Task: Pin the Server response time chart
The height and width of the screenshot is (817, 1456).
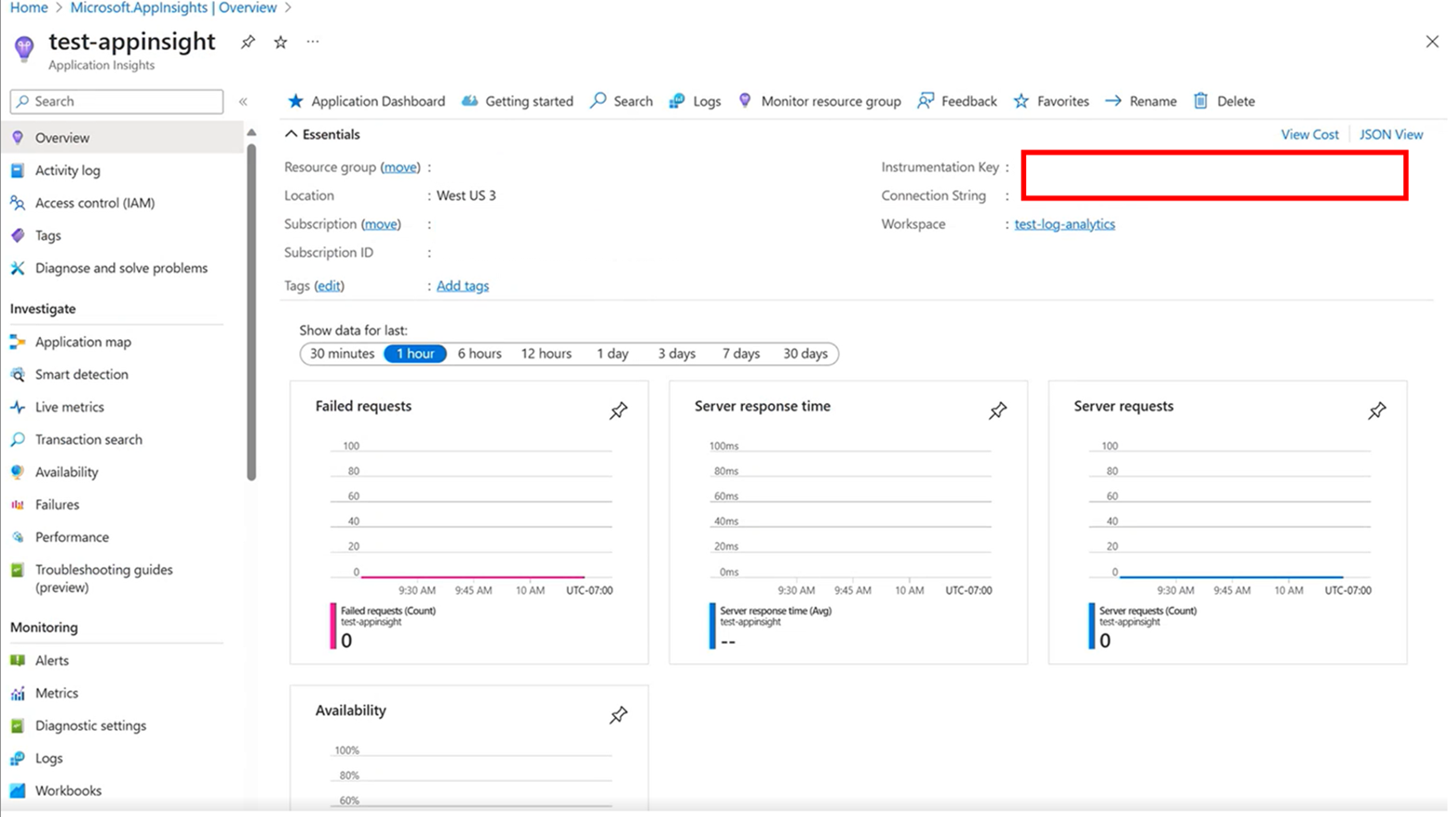Action: point(998,410)
